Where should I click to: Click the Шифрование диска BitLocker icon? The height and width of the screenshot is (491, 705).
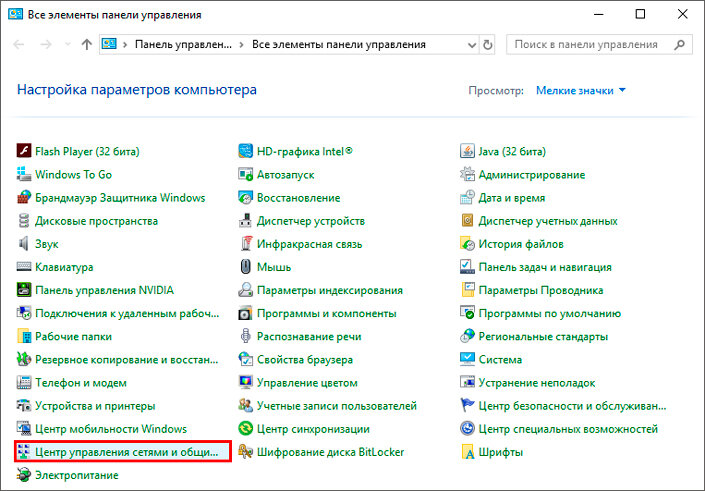(x=245, y=452)
